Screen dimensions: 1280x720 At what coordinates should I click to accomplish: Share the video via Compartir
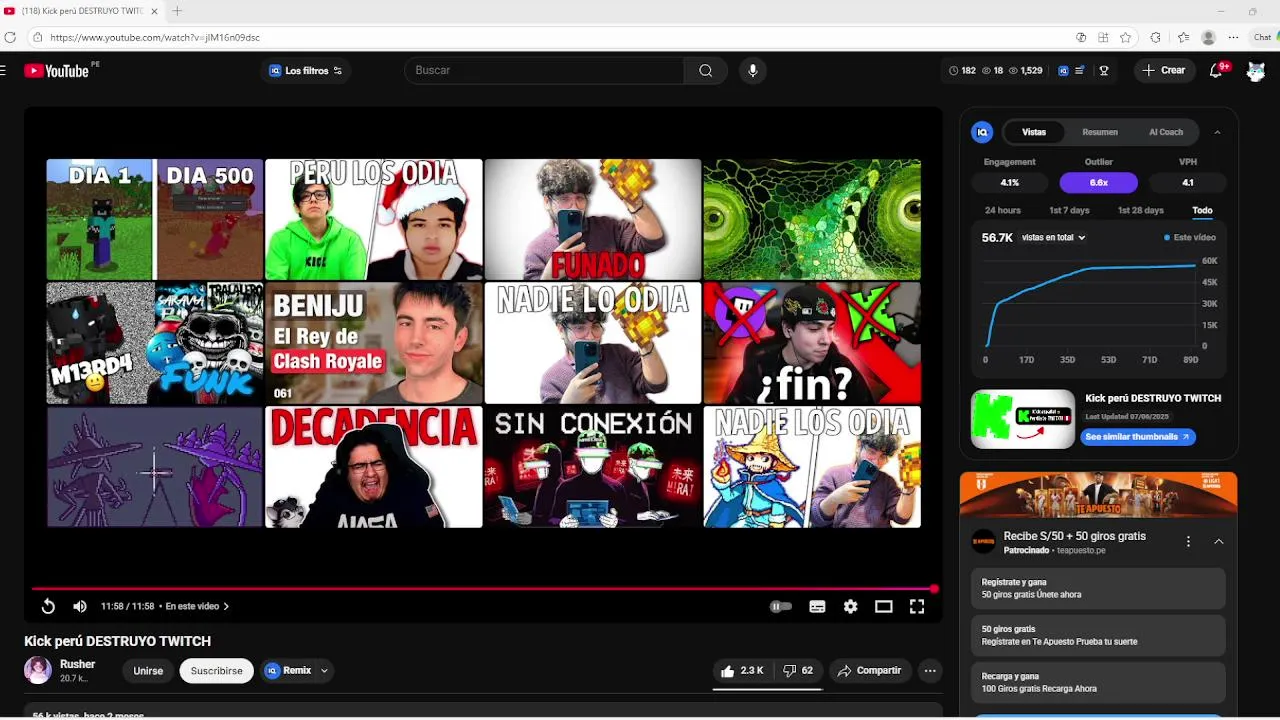[869, 671]
